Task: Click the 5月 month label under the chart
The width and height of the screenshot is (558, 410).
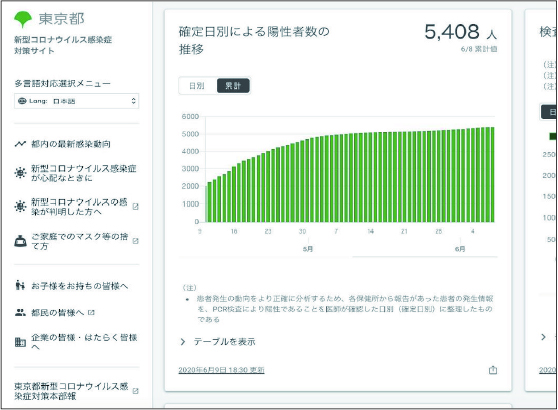Action: click(308, 249)
